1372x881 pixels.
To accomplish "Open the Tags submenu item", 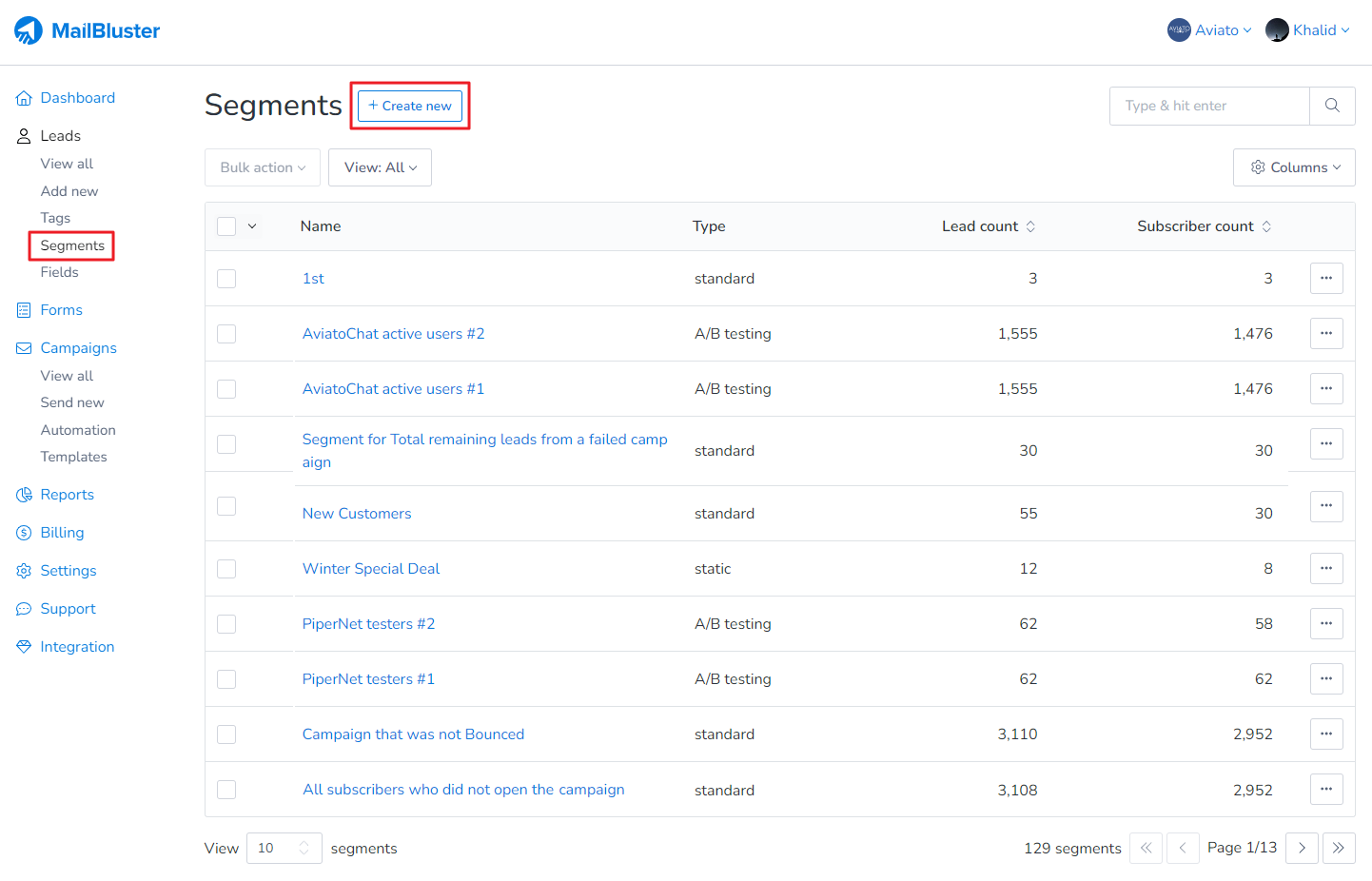I will point(55,218).
